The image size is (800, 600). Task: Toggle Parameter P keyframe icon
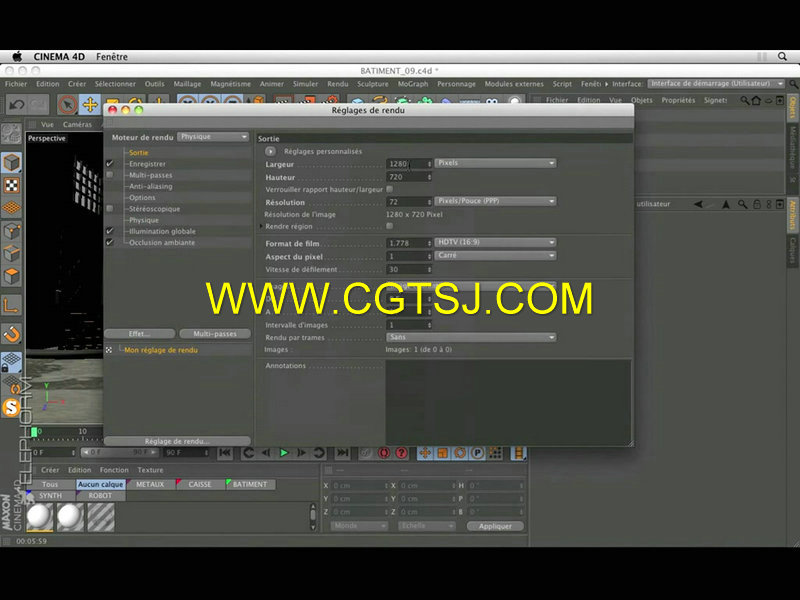[x=478, y=453]
